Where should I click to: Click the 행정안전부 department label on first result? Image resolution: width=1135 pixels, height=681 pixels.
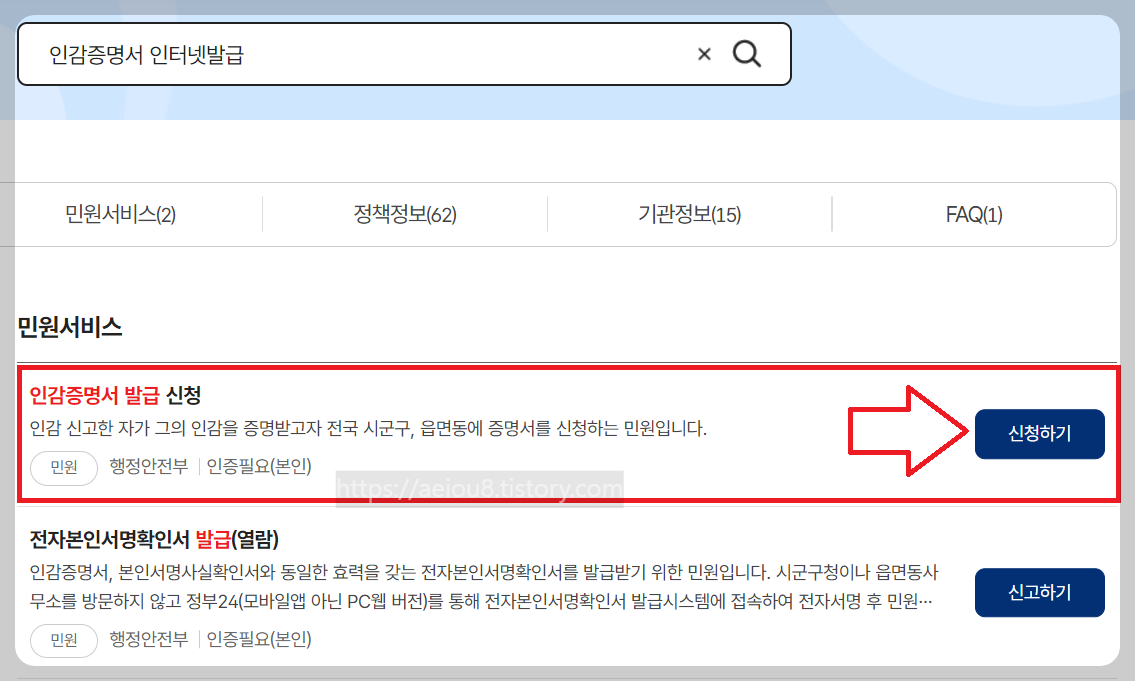pyautogui.click(x=148, y=467)
